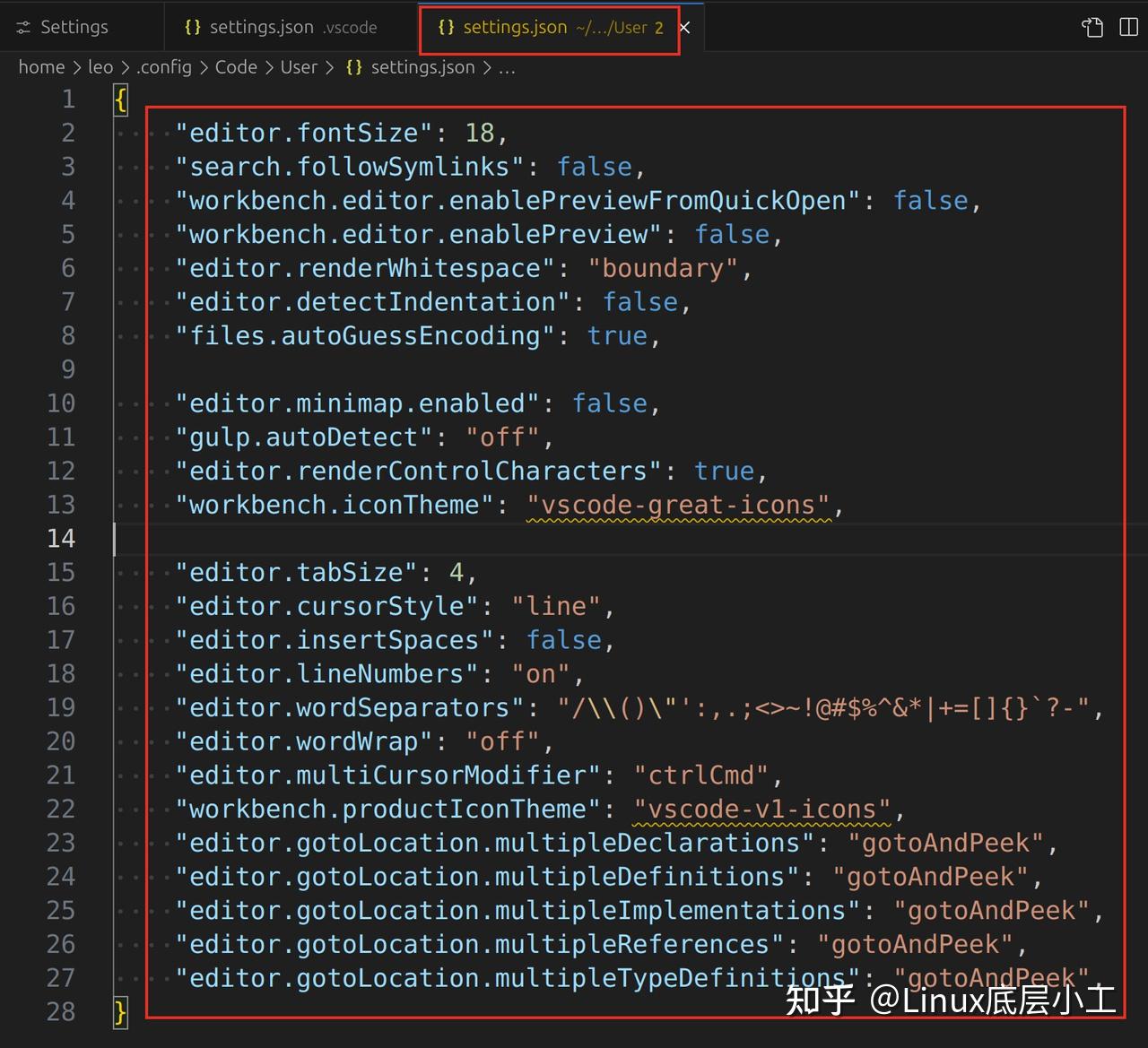Switch to the .vscode settings.json tab
Screen dimensions: 1148x1048
click(278, 27)
